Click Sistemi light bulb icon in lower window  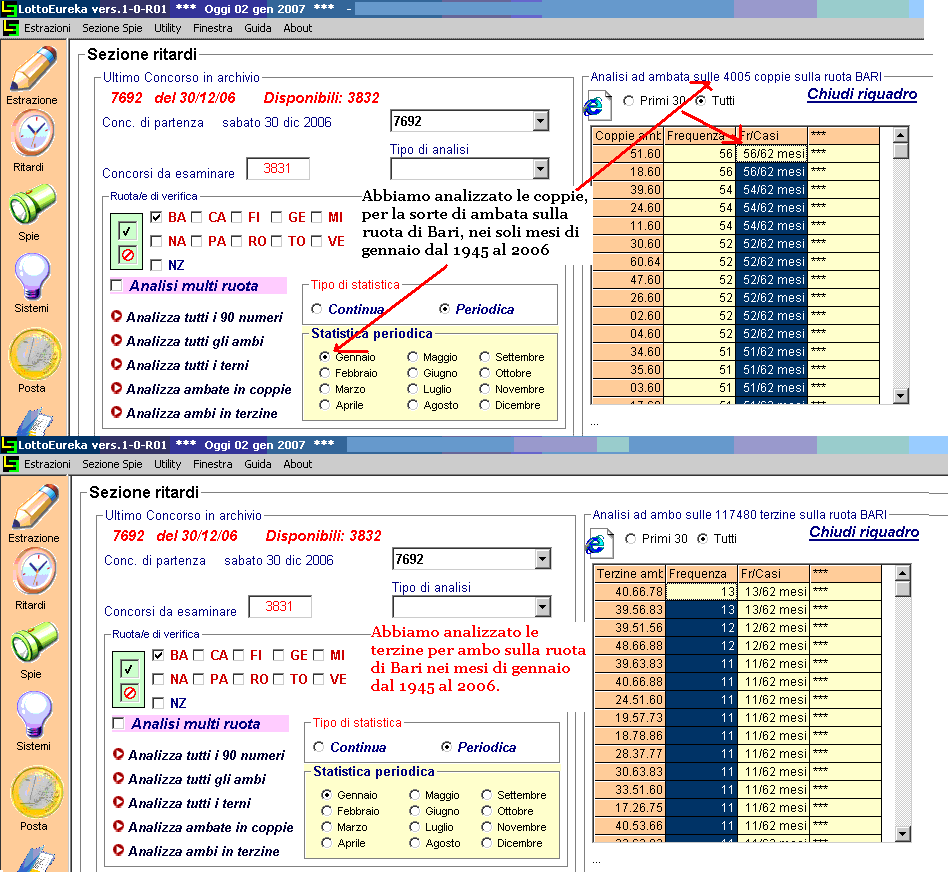34,715
